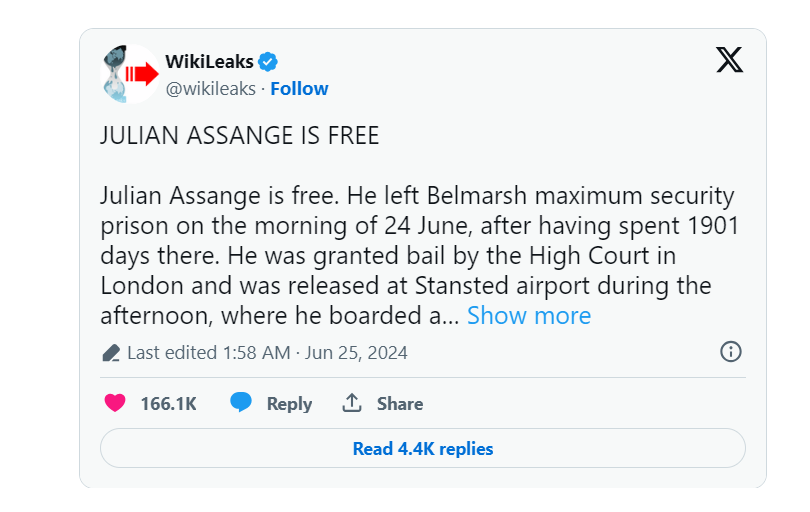This screenshot has height=512, width=810.
Task: Expand the tweet with Show more
Action: pyautogui.click(x=528, y=316)
